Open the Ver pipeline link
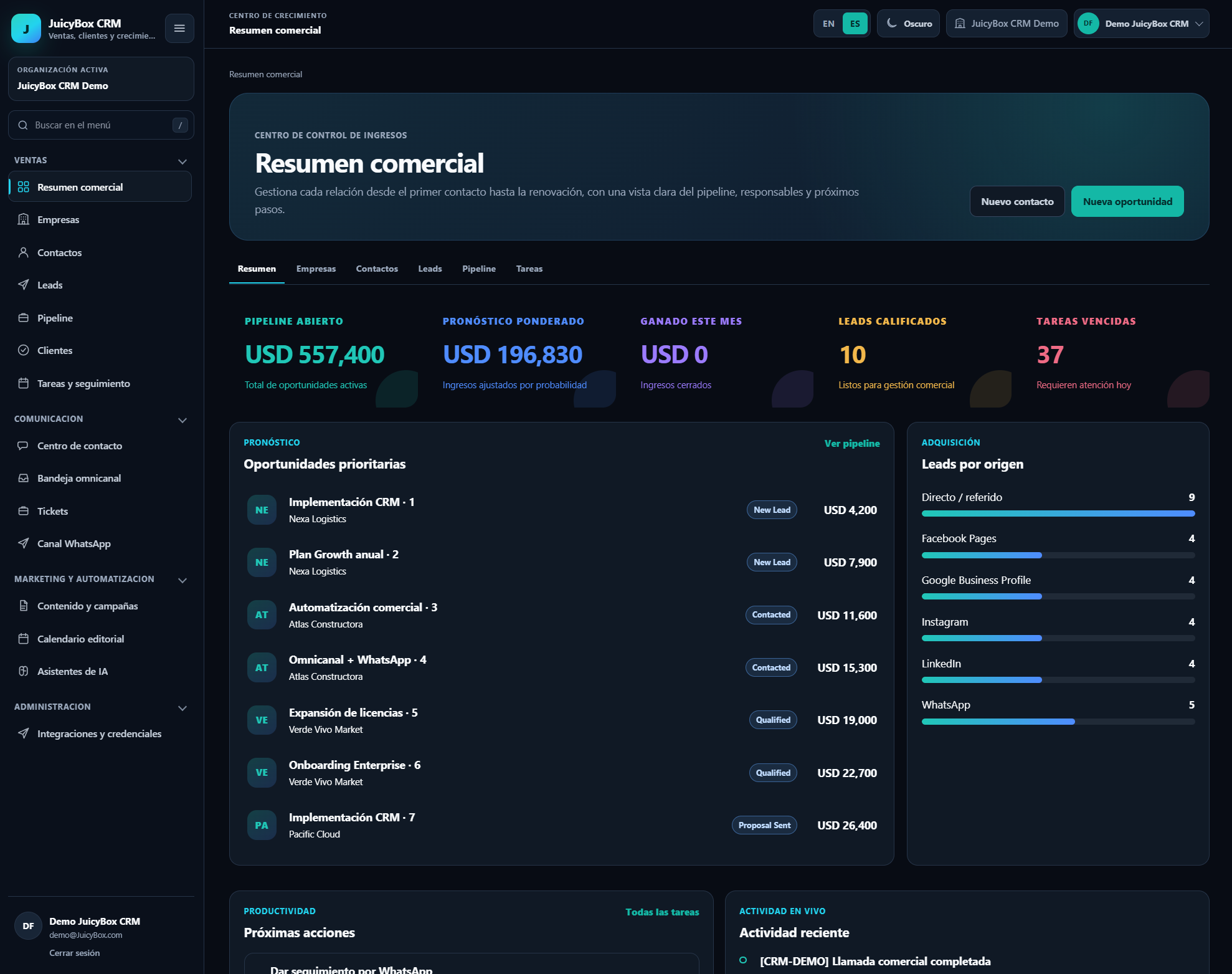The height and width of the screenshot is (974, 1232). [852, 443]
